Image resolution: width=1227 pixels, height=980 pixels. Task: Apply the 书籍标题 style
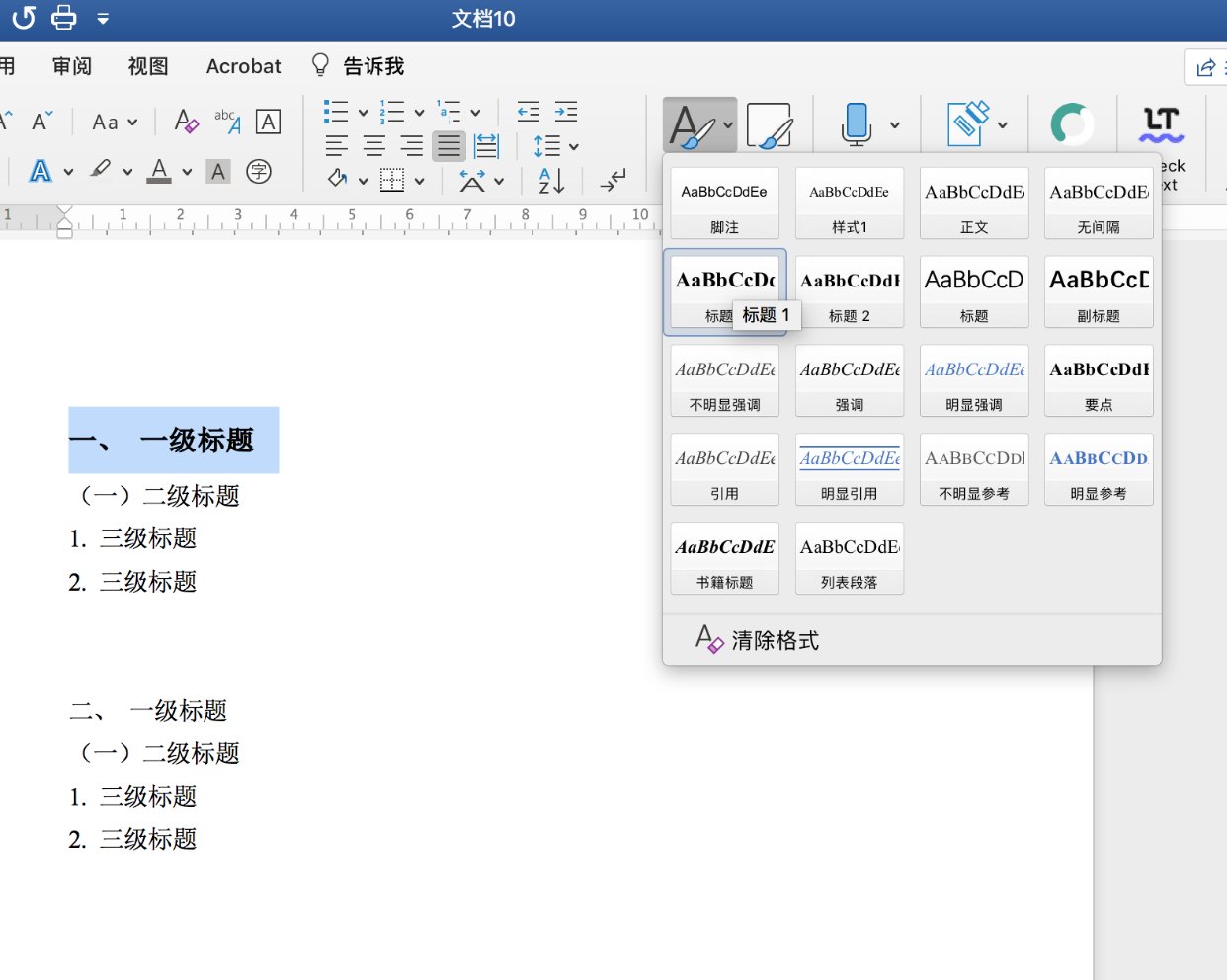(725, 559)
